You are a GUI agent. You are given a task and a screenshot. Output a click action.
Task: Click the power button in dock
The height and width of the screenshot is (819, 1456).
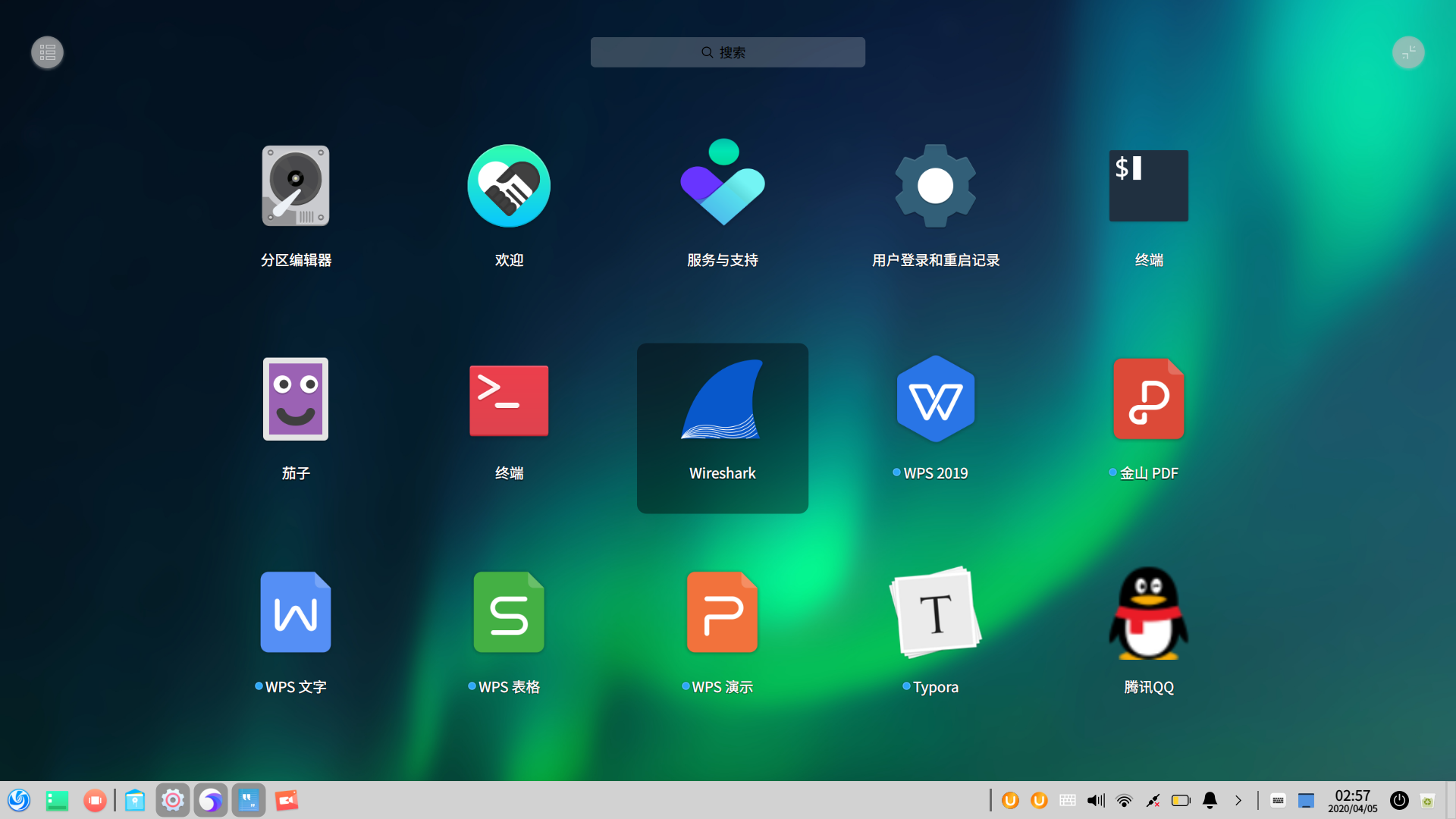click(x=1399, y=800)
